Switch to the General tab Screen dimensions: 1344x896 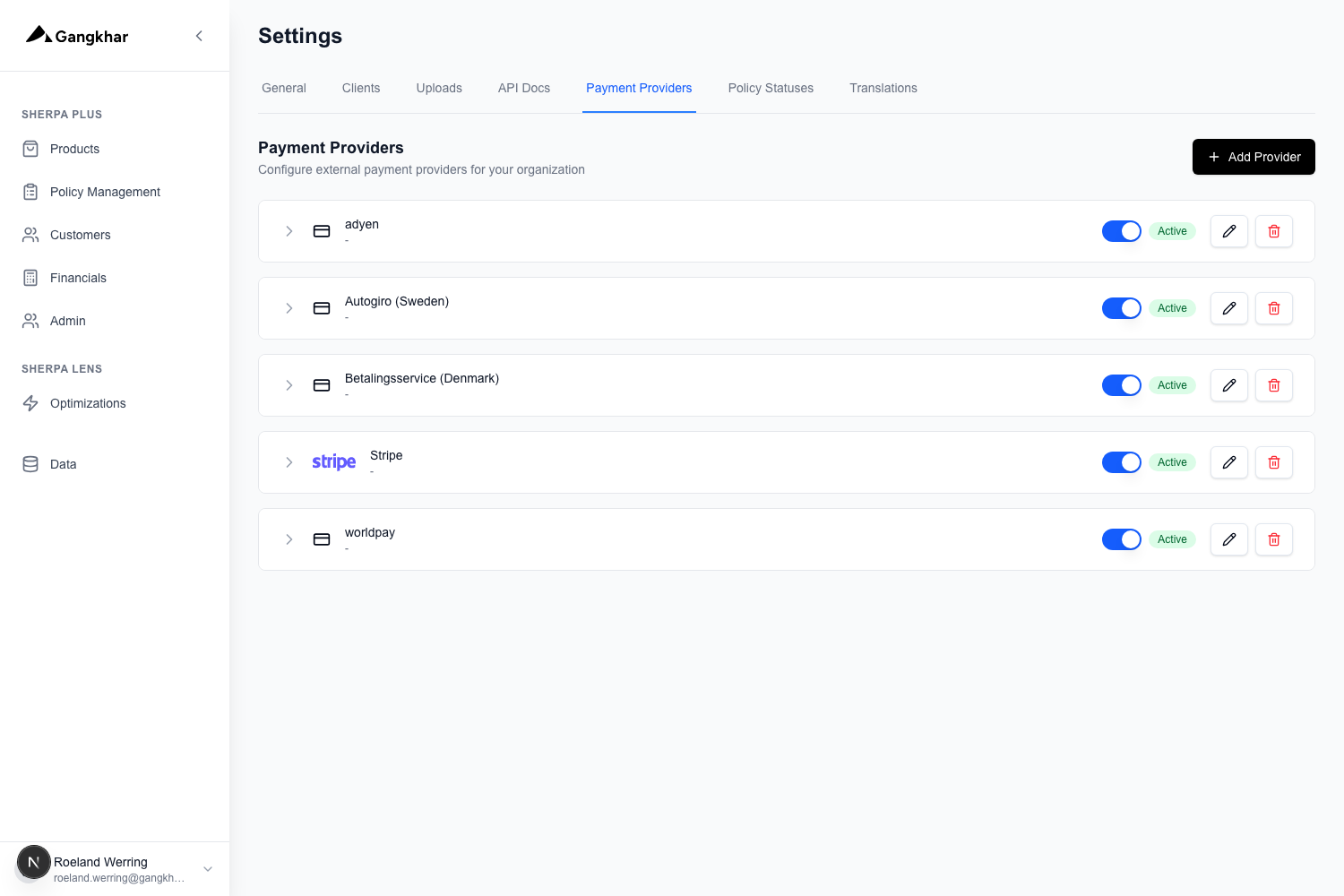(x=284, y=88)
